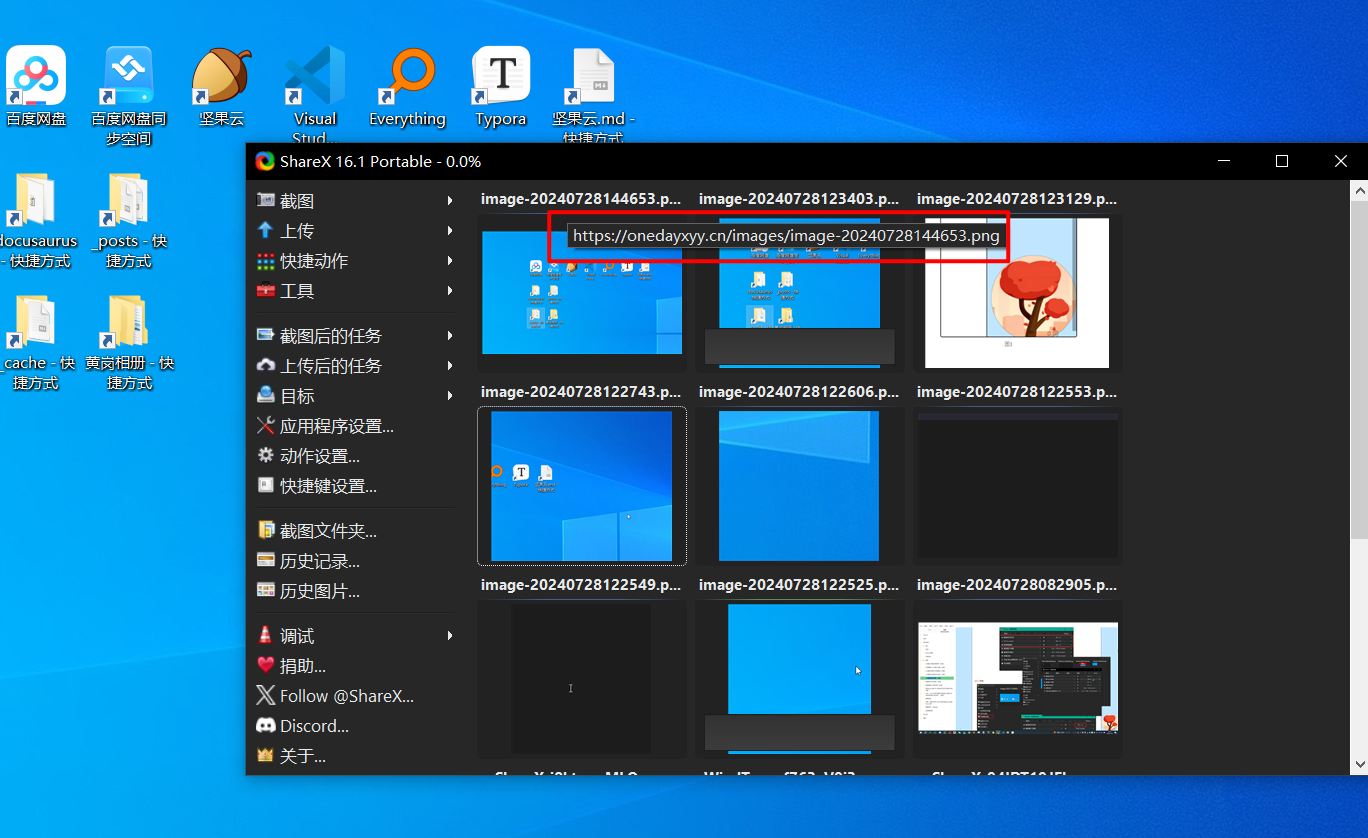The width and height of the screenshot is (1368, 838).
Task: Expand the 快捷动作 submenu arrow
Action: [x=451, y=261]
